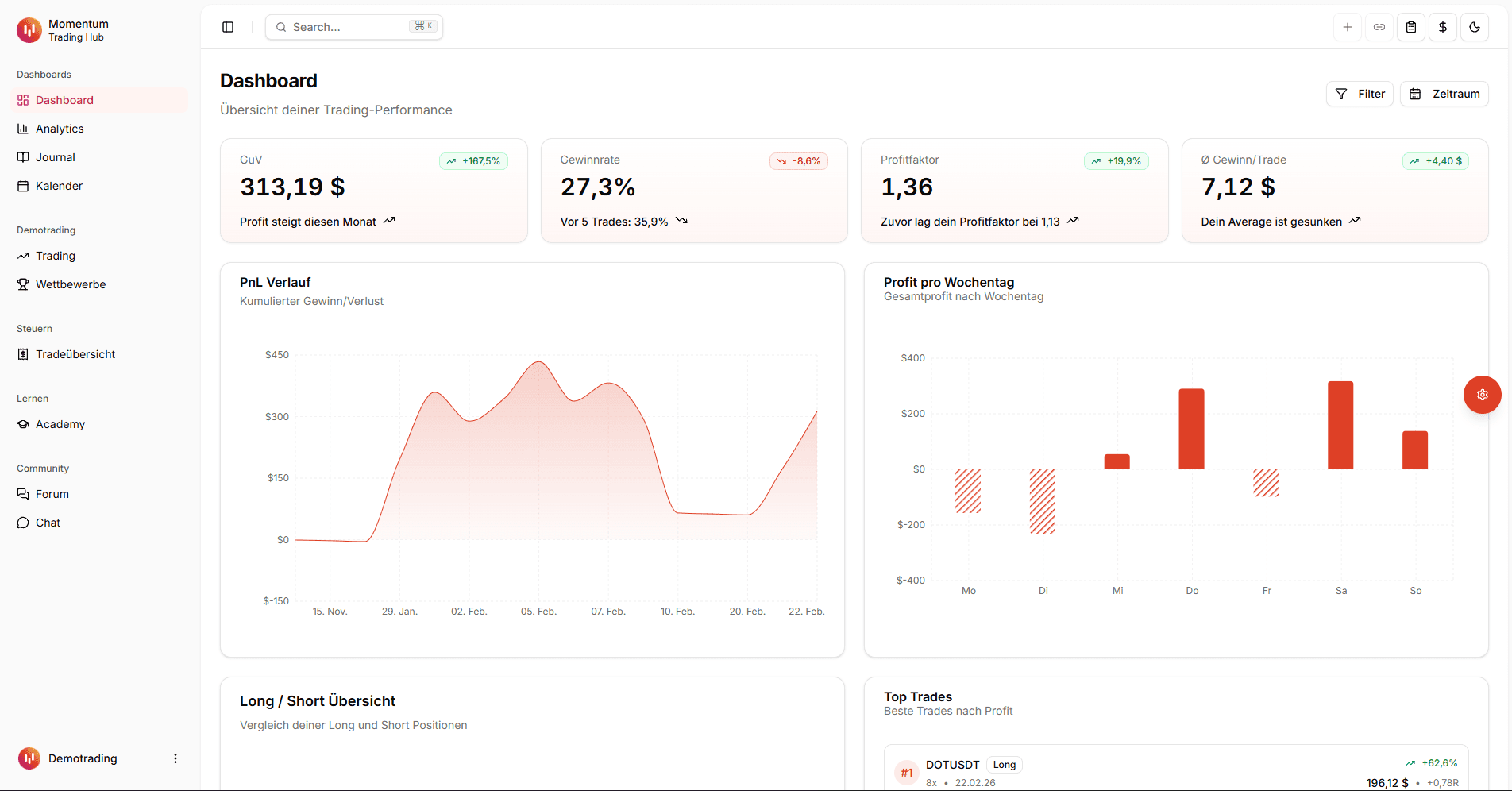Open the Kalender section
The image size is (1512, 791).
tap(59, 185)
